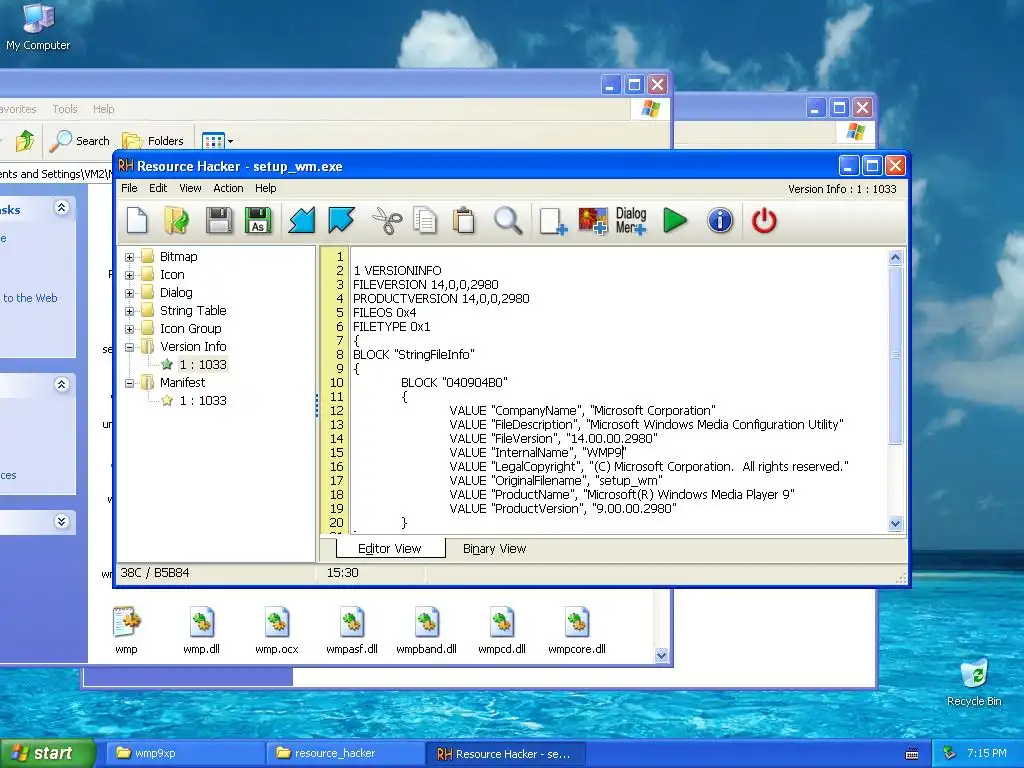This screenshot has width=1024, height=768.
Task: Add an image resource using the picture icon
Action: (x=593, y=221)
